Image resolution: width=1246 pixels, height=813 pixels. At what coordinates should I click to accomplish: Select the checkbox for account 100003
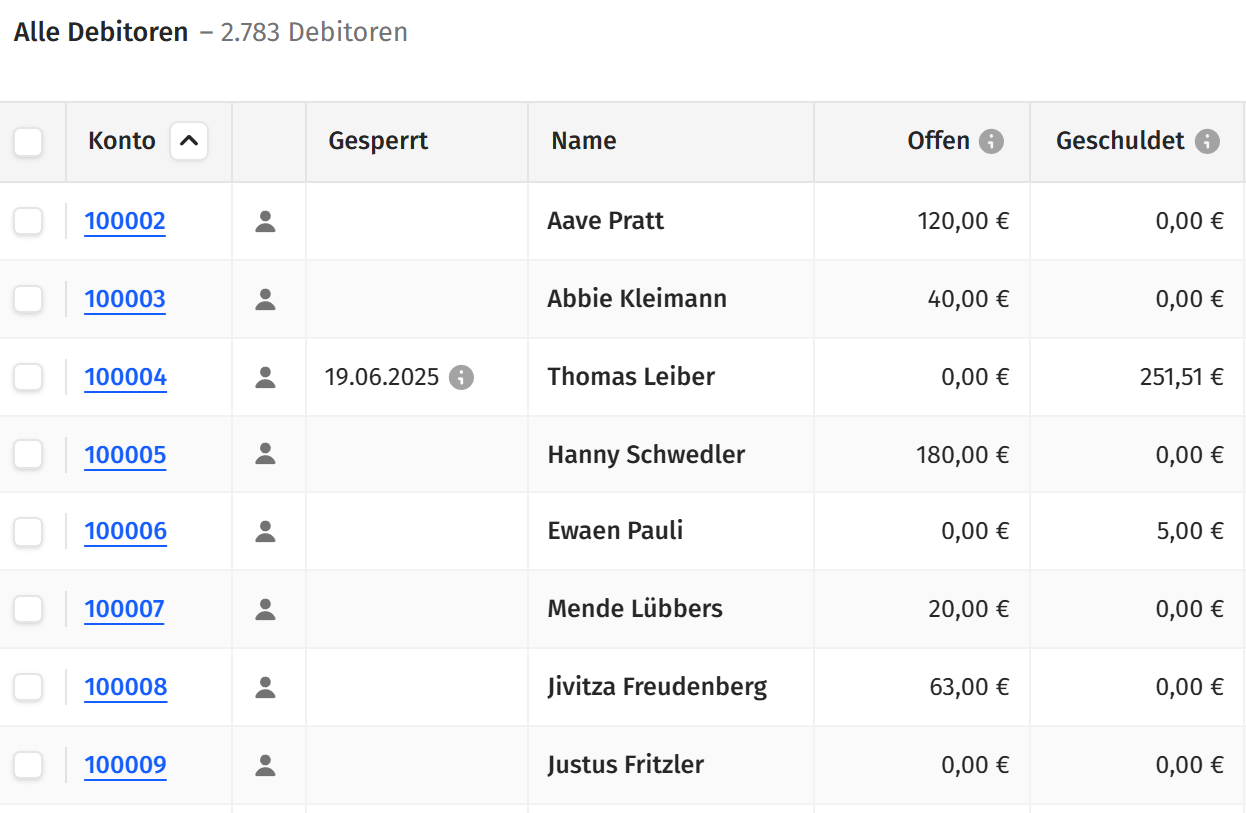pos(28,299)
